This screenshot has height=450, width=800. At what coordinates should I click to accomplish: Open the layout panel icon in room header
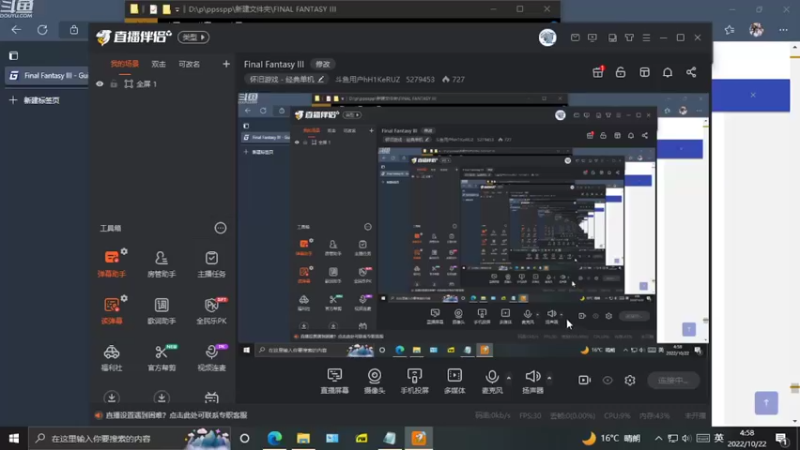[644, 72]
